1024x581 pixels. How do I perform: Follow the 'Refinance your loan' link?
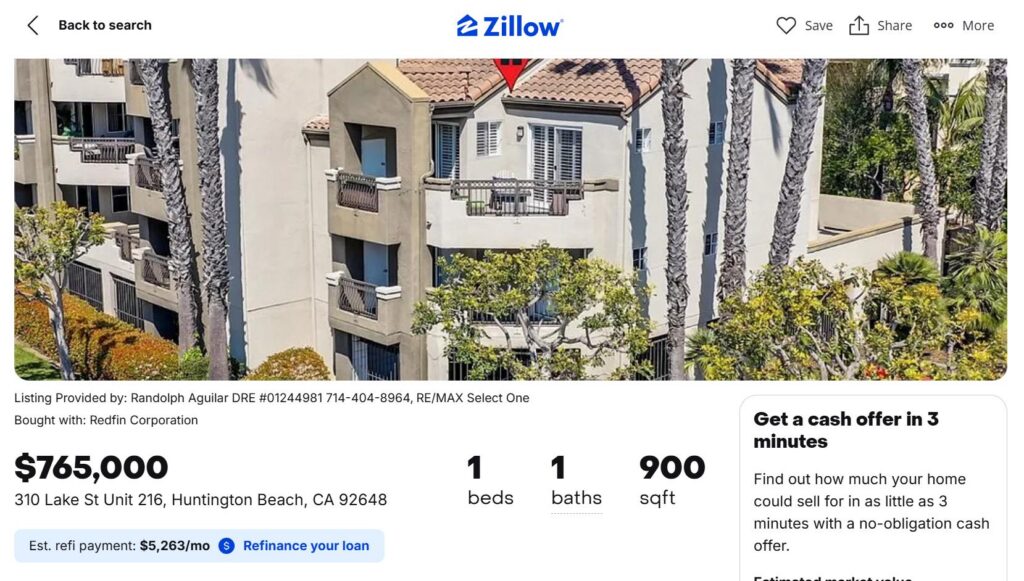tap(306, 546)
